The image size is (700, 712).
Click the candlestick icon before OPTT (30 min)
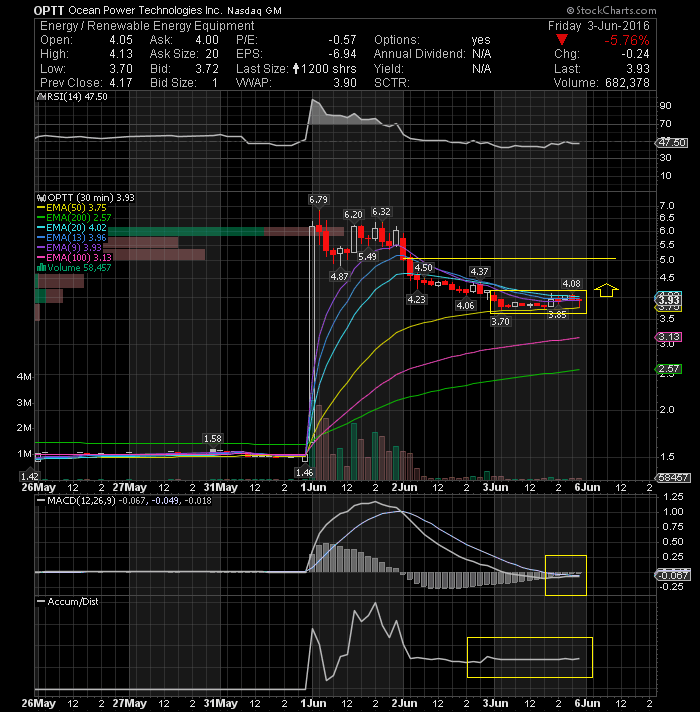point(41,198)
